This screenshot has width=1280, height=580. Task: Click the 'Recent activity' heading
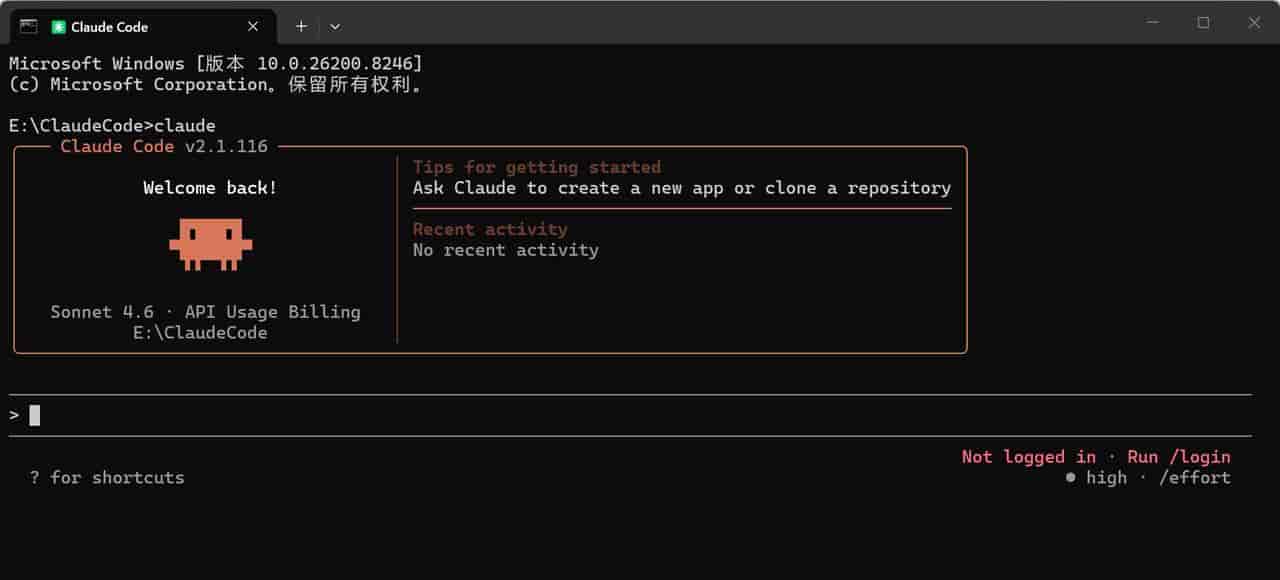click(490, 229)
